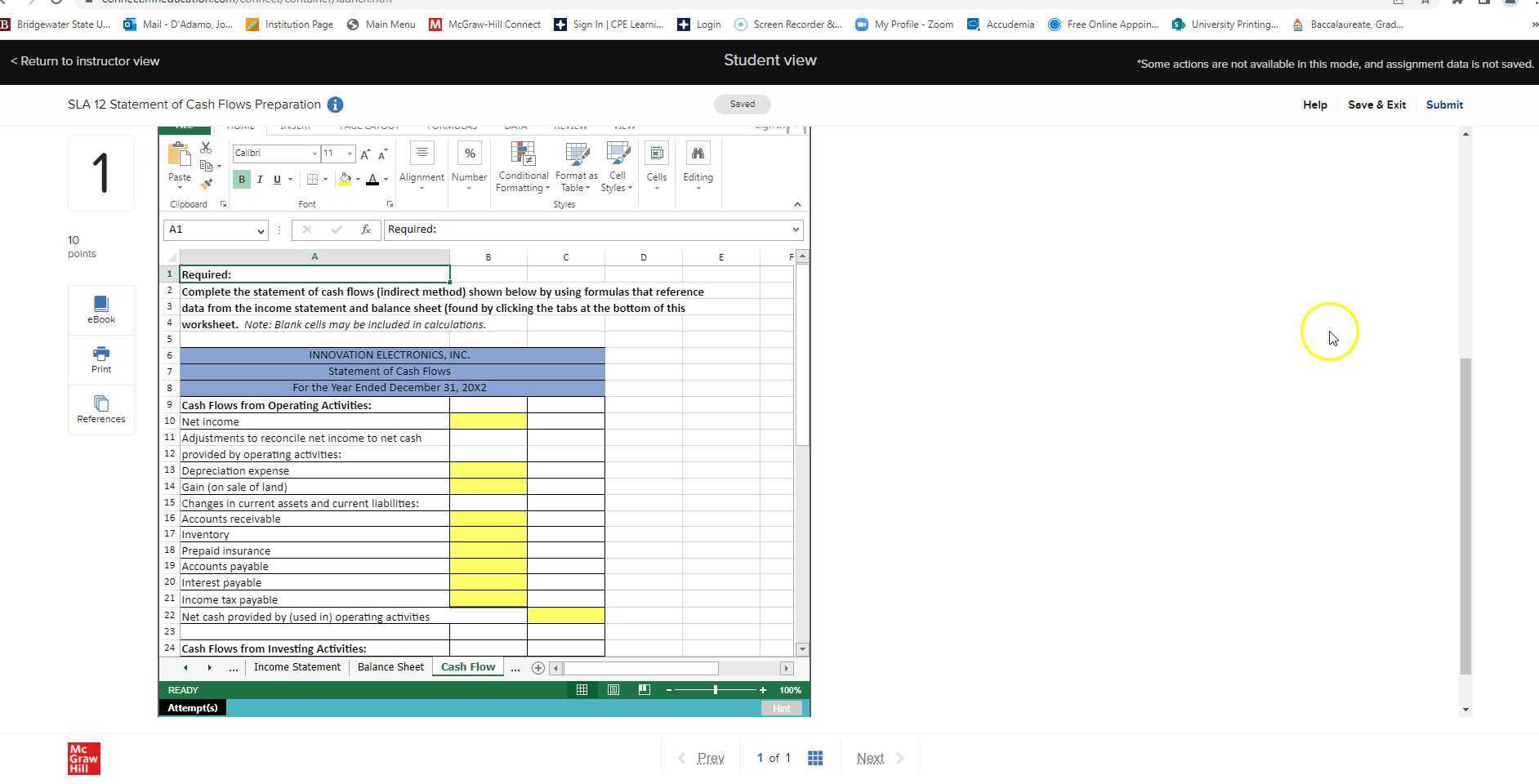The height and width of the screenshot is (784, 1539).
Task: Expand the underline style dropdown arrow
Action: point(290,180)
